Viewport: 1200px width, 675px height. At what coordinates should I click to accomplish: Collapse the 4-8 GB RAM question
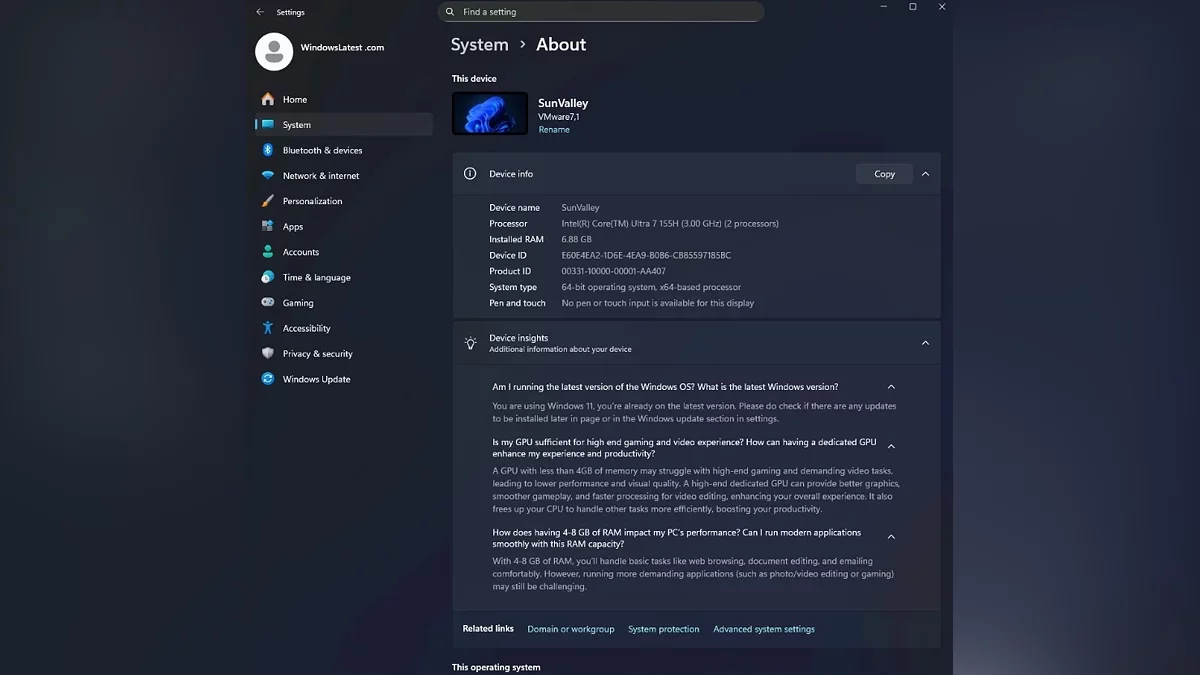pos(891,537)
